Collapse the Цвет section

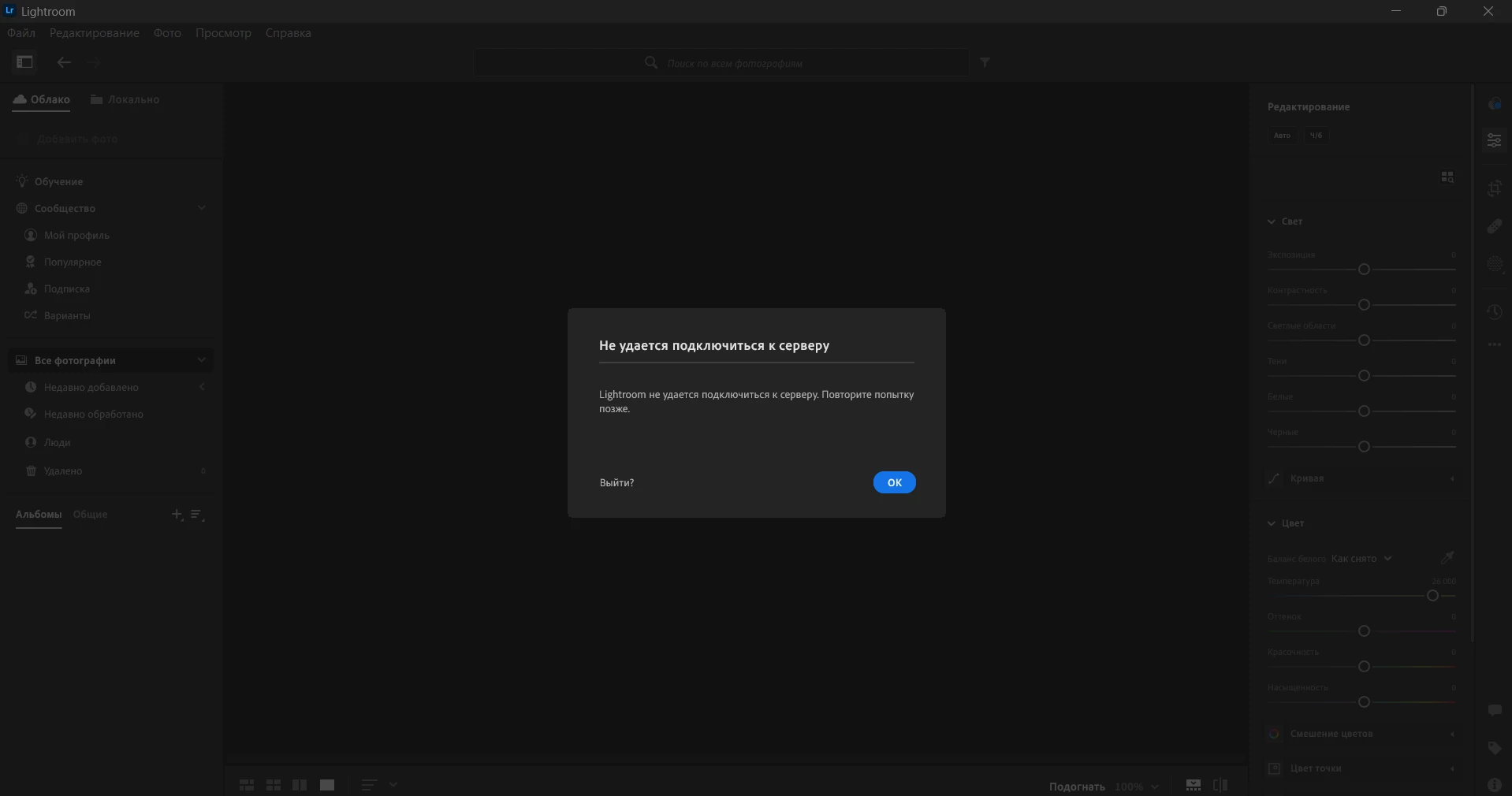pos(1272,523)
